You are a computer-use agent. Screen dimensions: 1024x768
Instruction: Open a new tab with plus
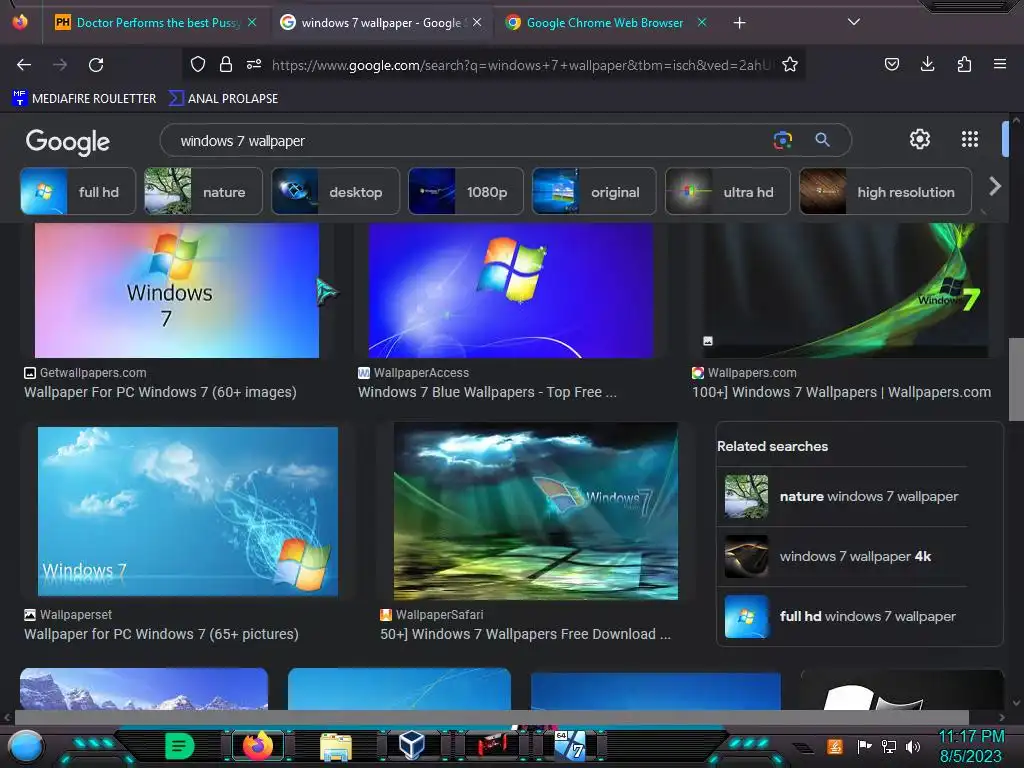point(739,23)
